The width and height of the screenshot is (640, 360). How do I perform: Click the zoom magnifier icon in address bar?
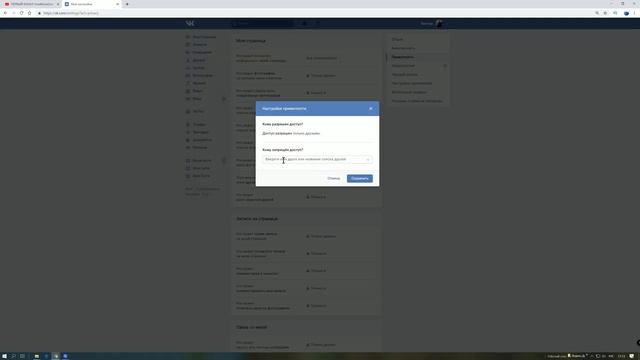(x=597, y=13)
